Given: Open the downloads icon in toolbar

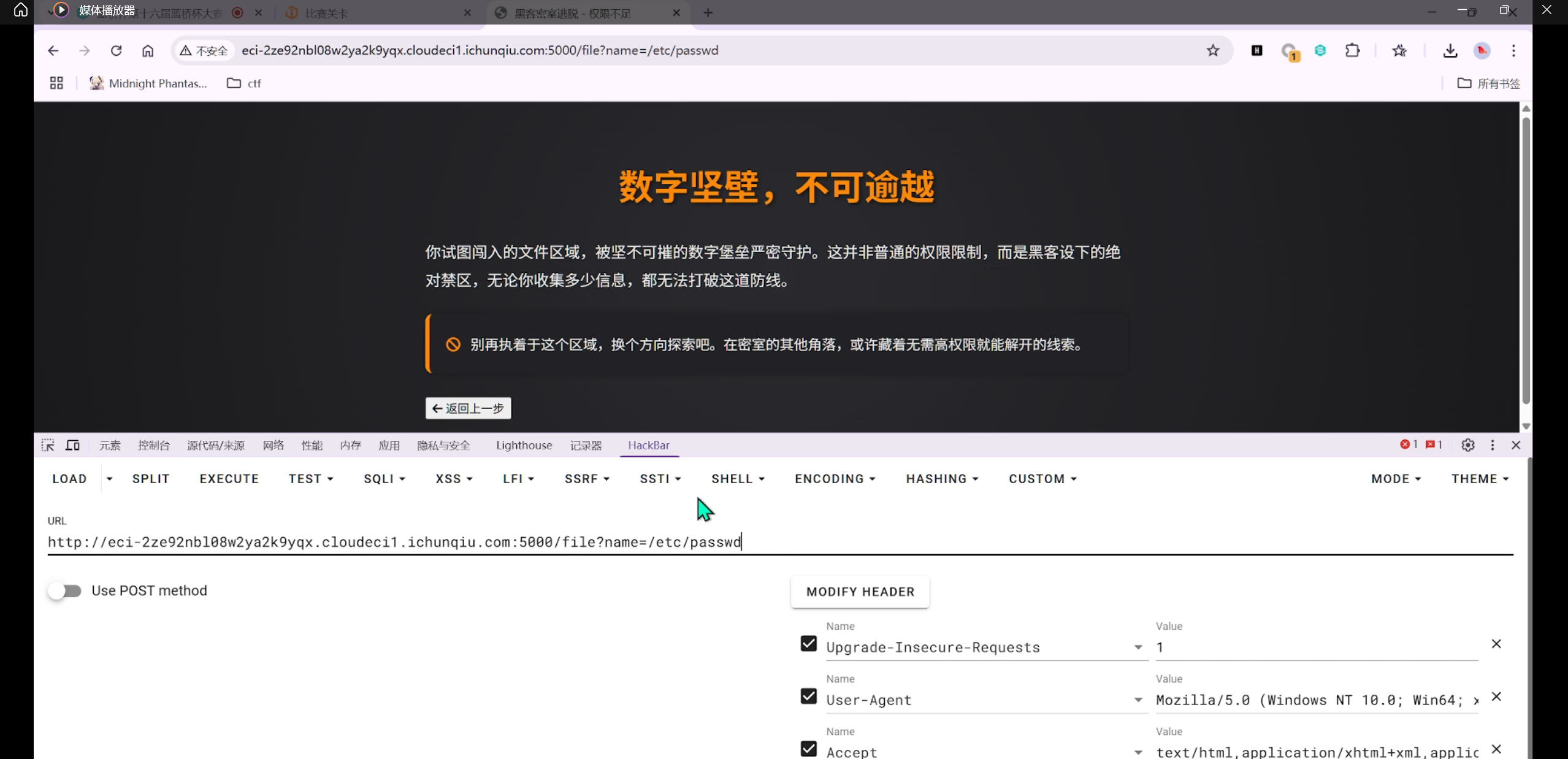Looking at the screenshot, I should click(x=1450, y=51).
